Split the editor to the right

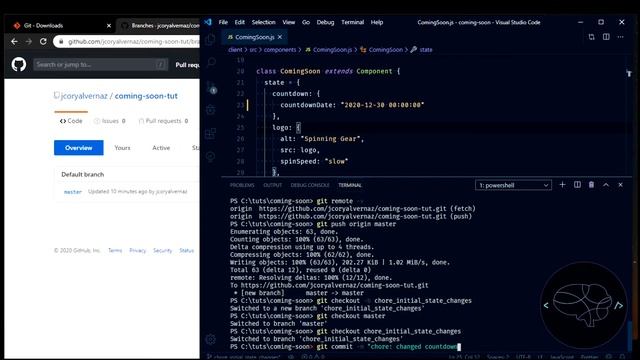pos(606,37)
